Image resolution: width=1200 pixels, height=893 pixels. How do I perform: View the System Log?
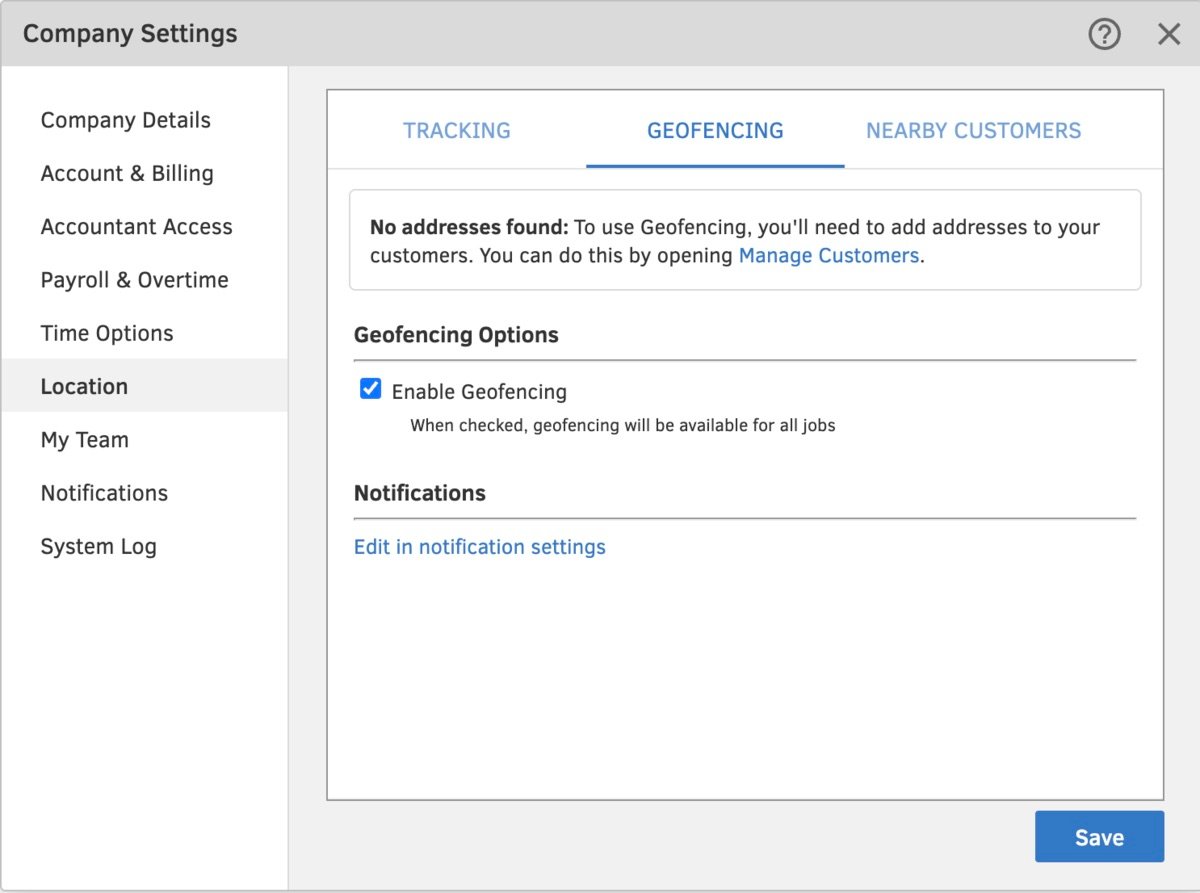(x=98, y=546)
